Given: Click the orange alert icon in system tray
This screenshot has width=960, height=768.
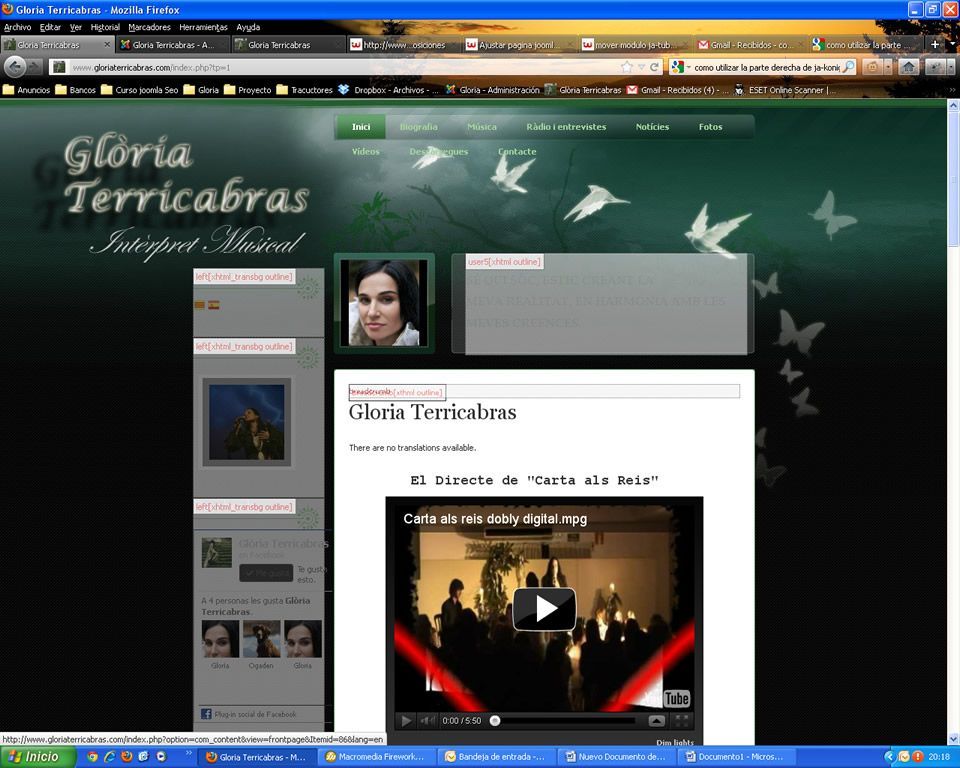Looking at the screenshot, I should coord(917,756).
